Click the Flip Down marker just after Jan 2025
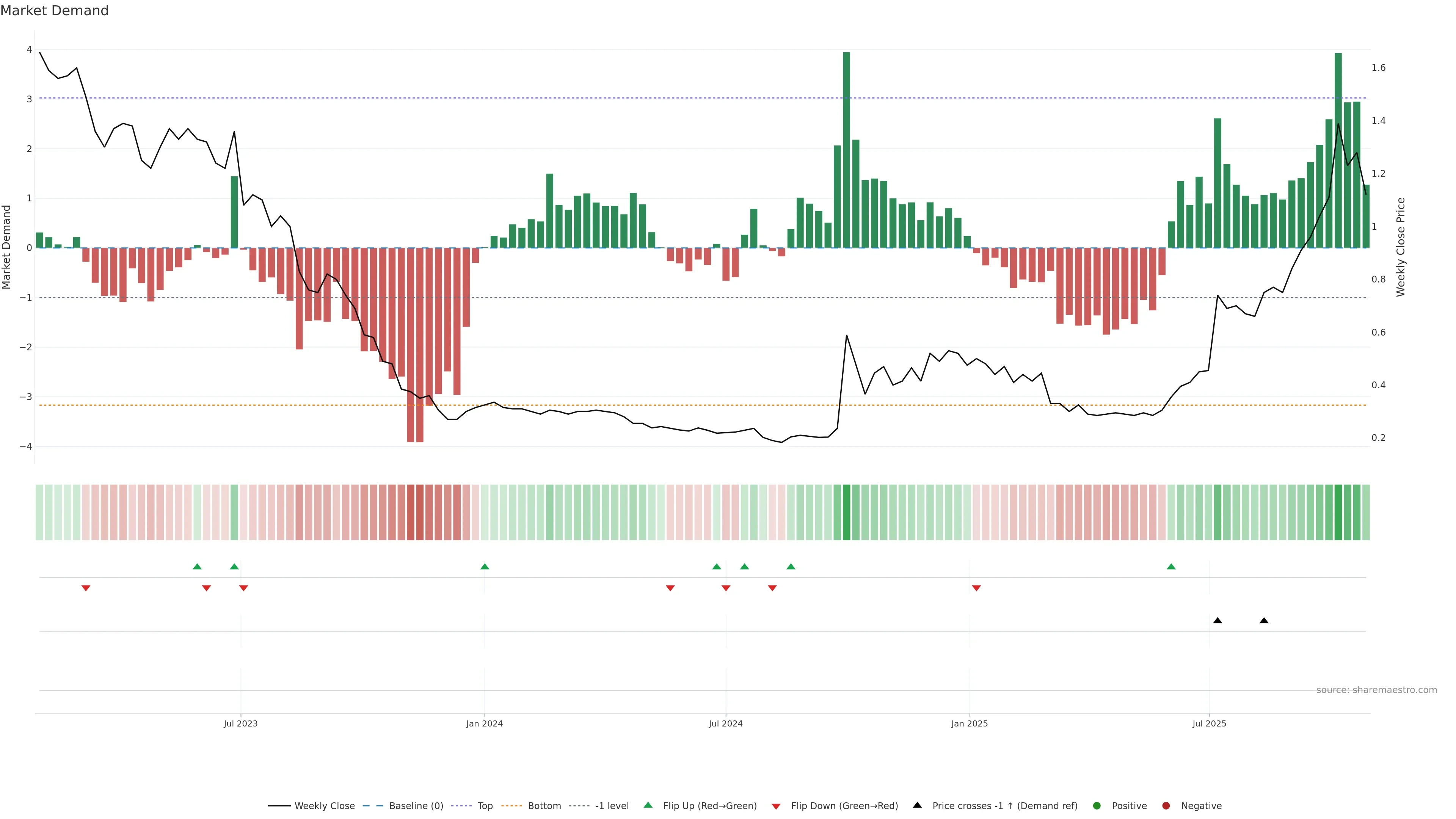The height and width of the screenshot is (819, 1456). coord(976,588)
